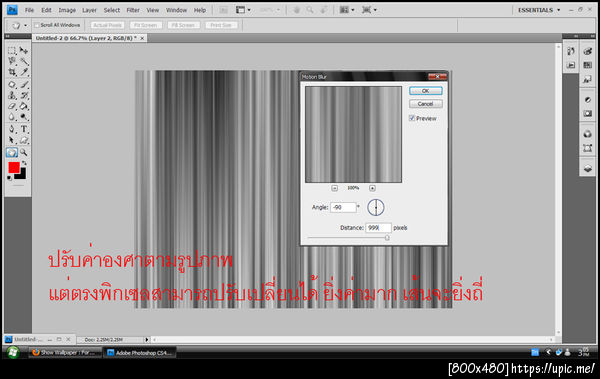The height and width of the screenshot is (379, 600).
Task: Open the Styles panel icon
Action: [x=587, y=80]
